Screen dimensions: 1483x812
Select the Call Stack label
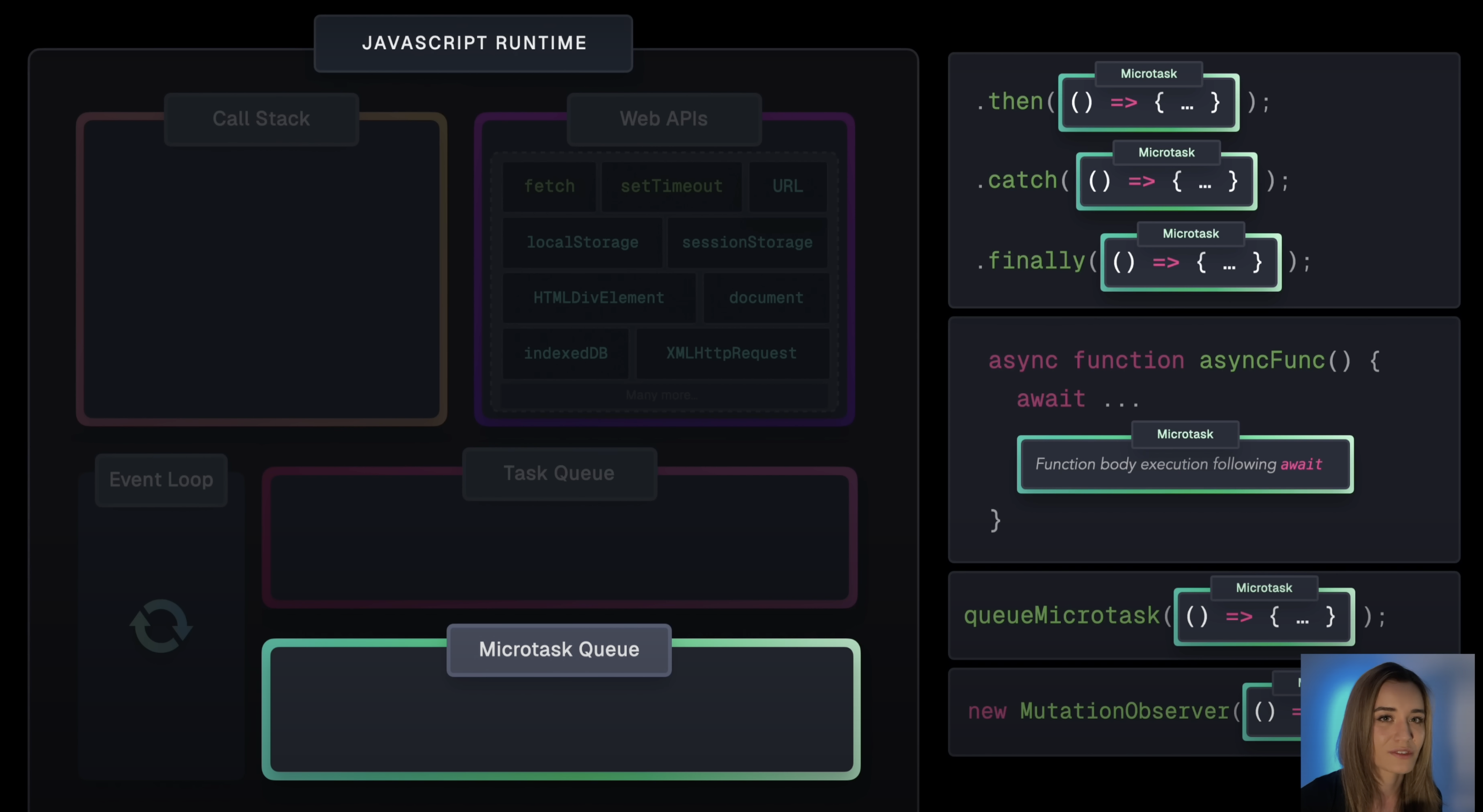click(261, 119)
